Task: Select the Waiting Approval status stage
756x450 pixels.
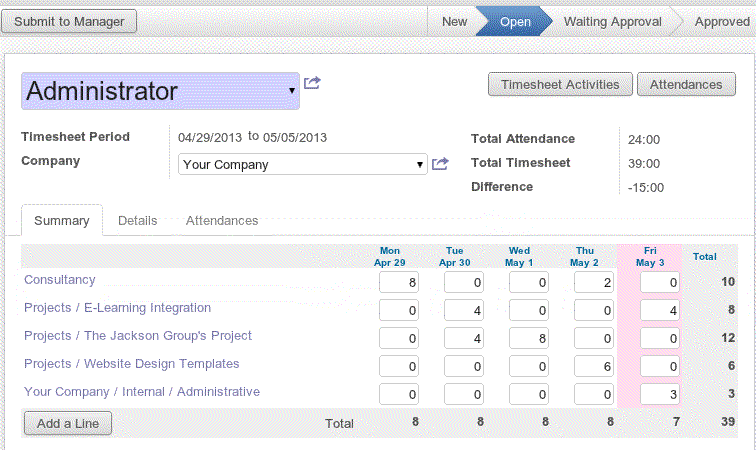Action: point(612,21)
